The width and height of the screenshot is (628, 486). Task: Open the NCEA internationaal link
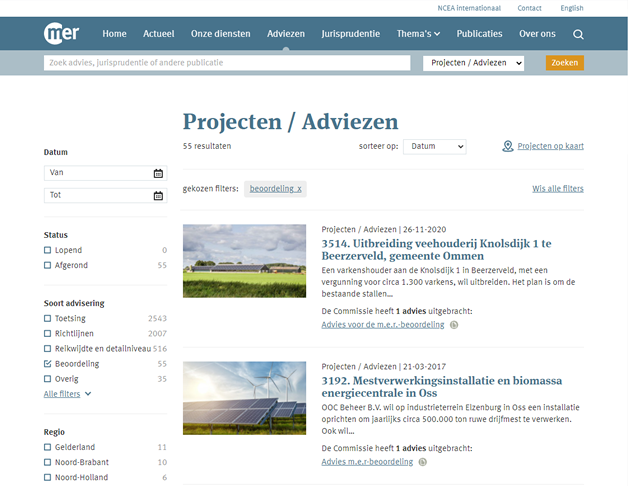469,8
